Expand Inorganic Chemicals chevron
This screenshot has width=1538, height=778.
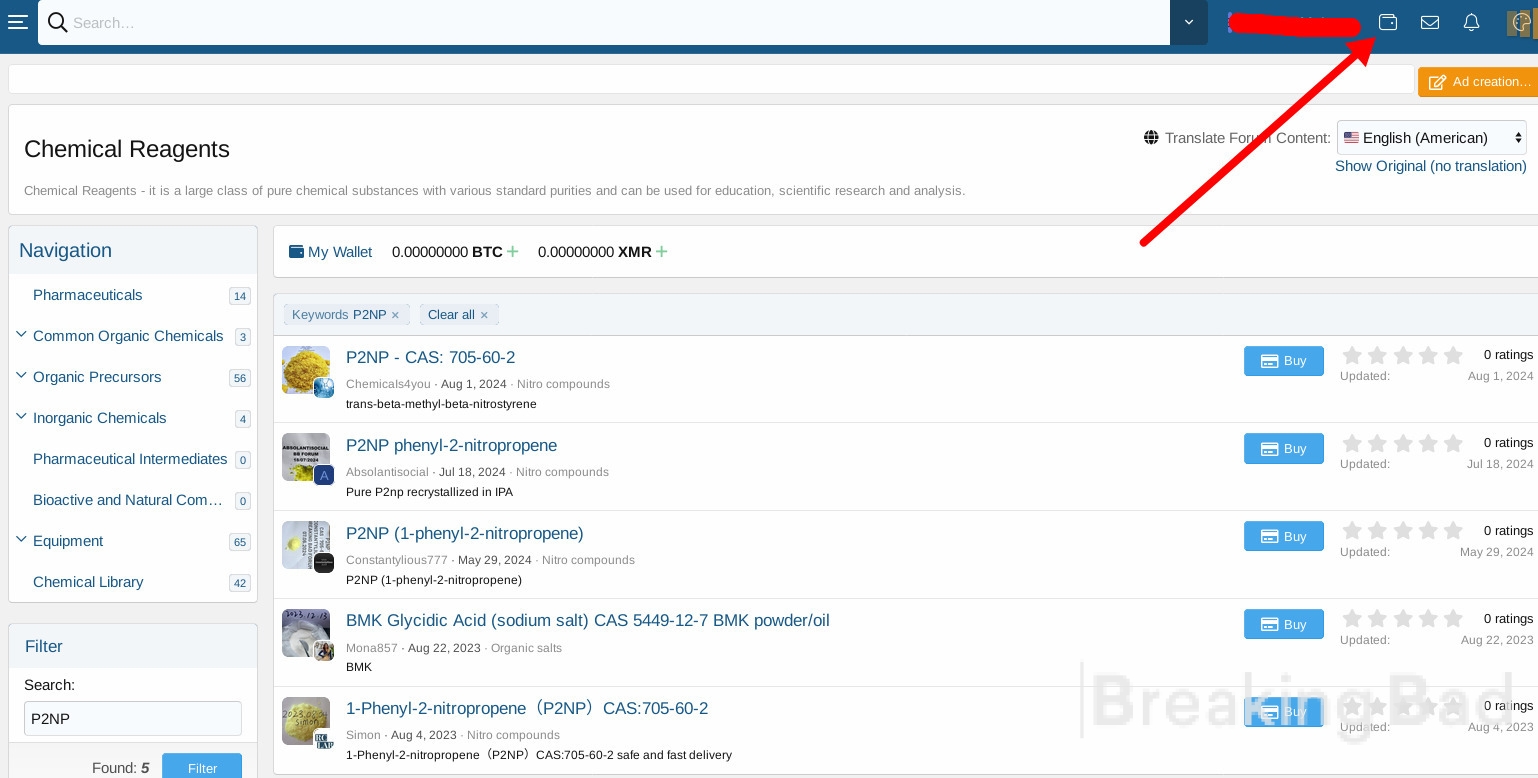tap(21, 417)
